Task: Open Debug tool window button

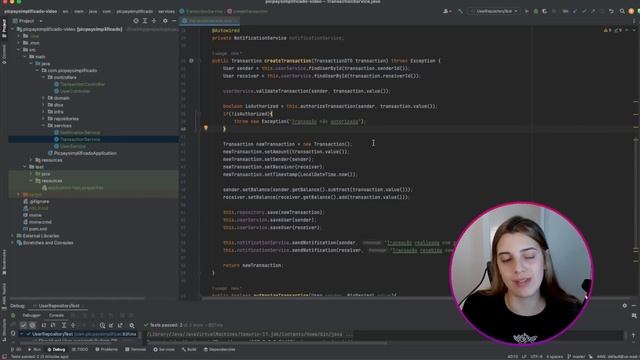Action: 56,350
